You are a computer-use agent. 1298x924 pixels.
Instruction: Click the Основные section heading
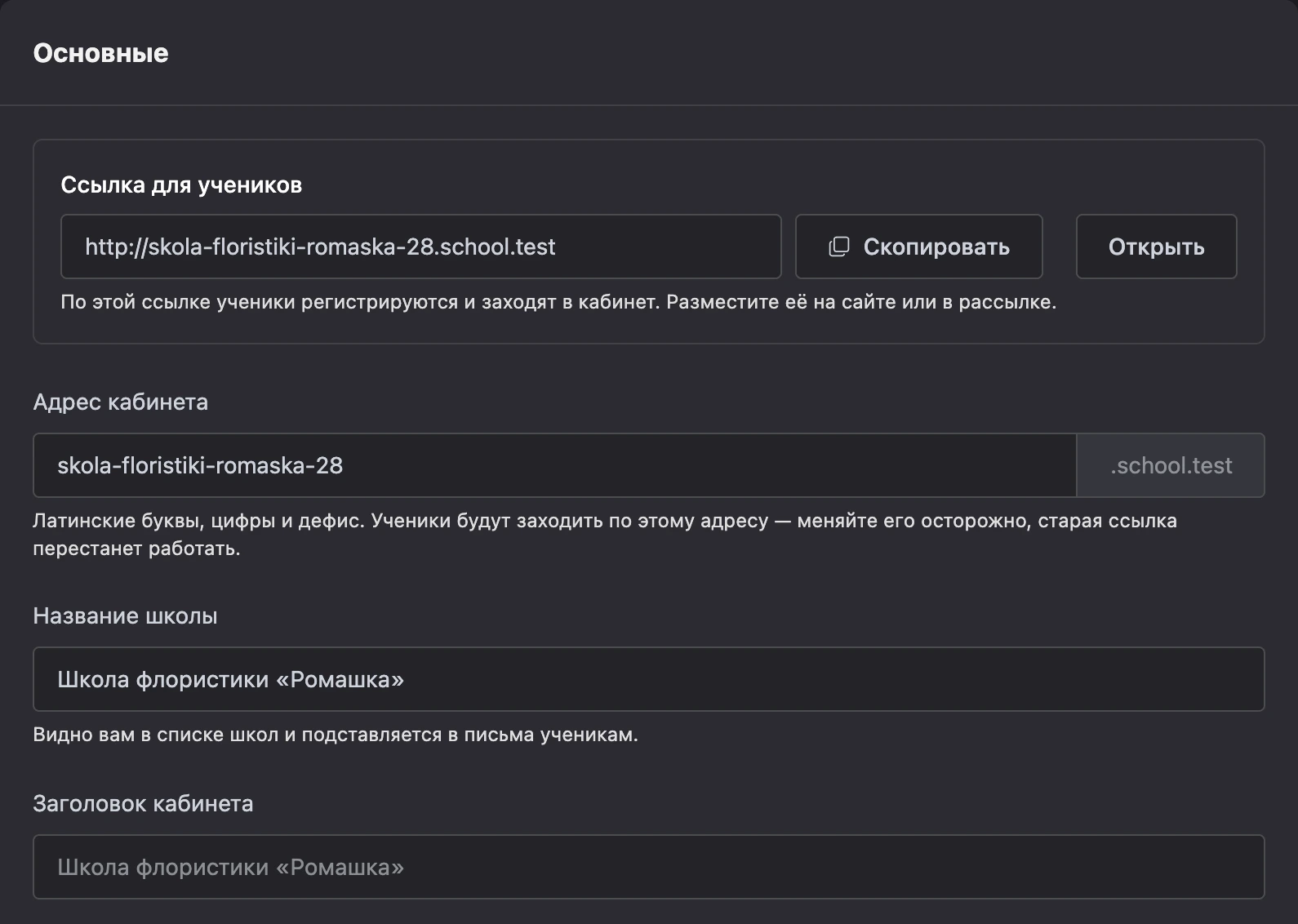tap(100, 53)
